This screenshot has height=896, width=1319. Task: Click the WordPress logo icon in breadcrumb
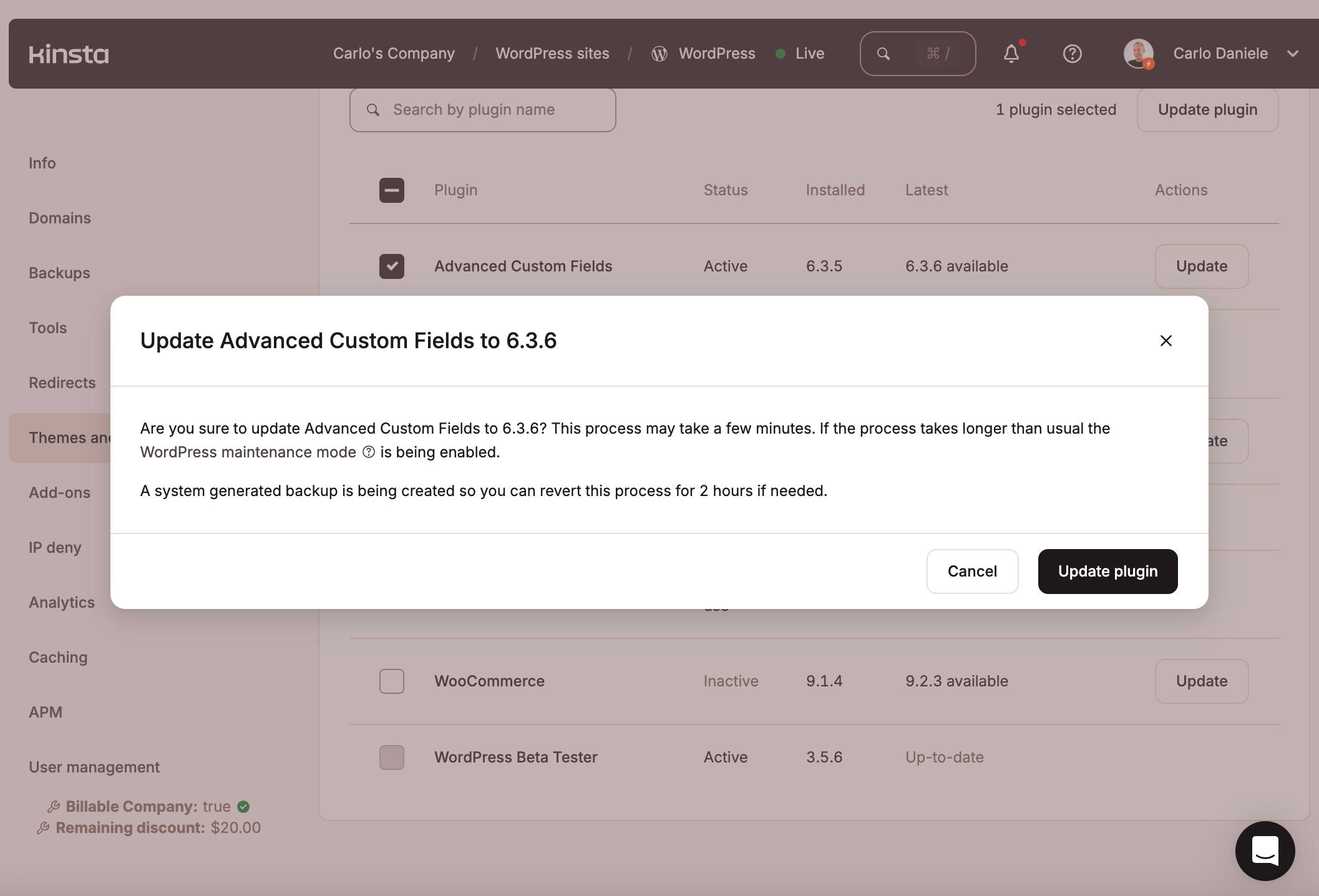point(659,54)
